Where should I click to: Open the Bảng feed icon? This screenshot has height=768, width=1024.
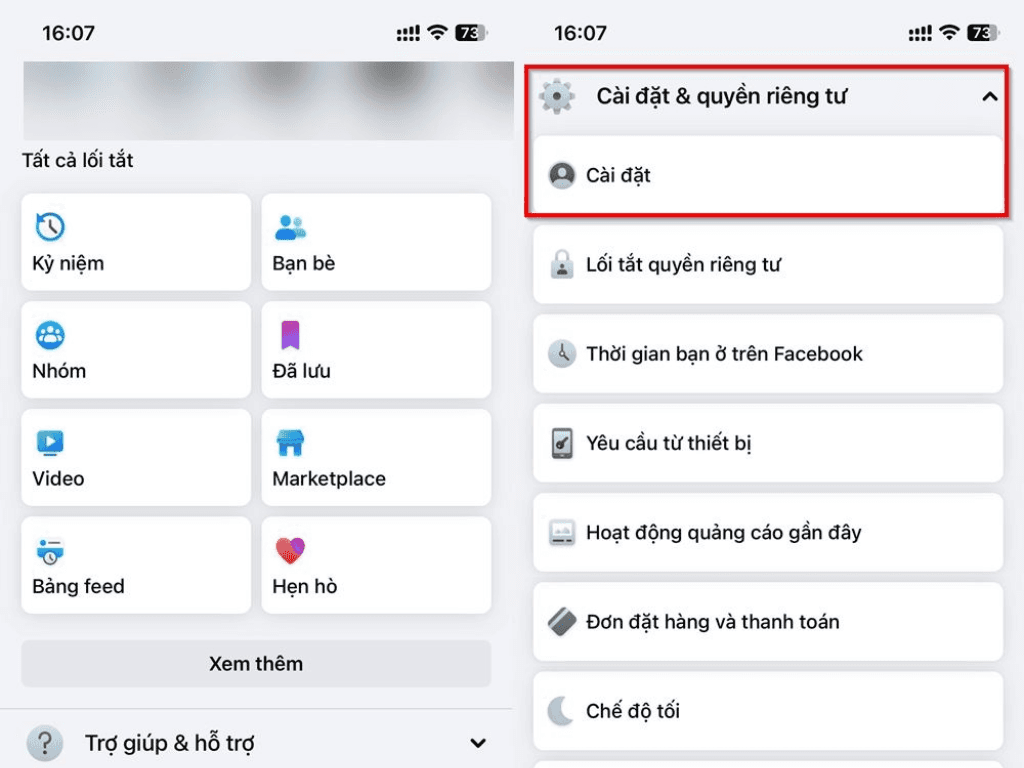coord(50,550)
